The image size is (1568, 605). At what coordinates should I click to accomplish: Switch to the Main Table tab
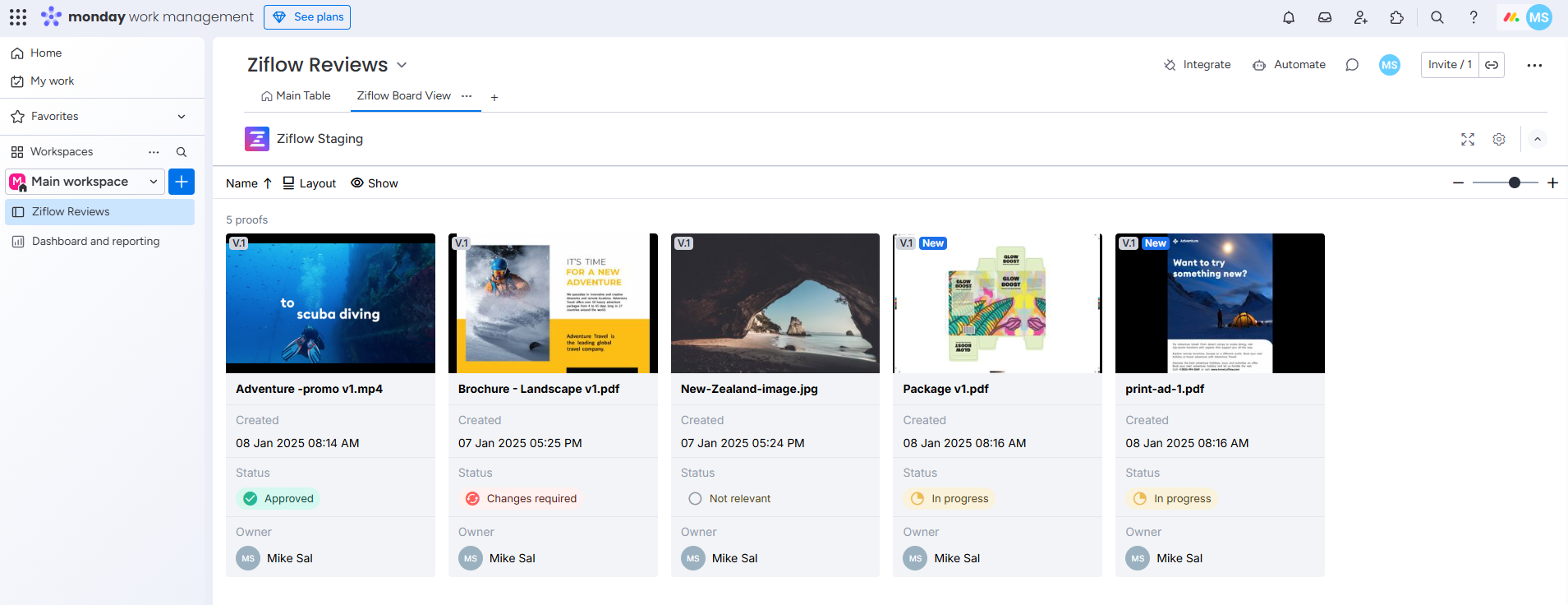[x=296, y=96]
